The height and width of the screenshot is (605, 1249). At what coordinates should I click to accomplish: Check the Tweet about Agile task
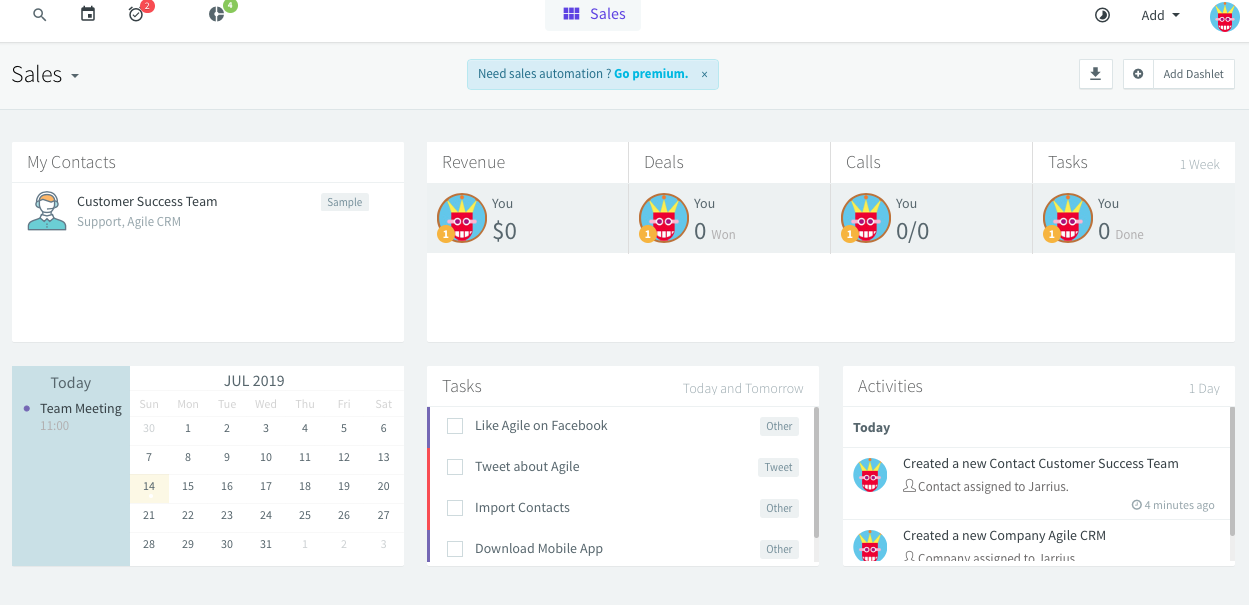tap(455, 467)
